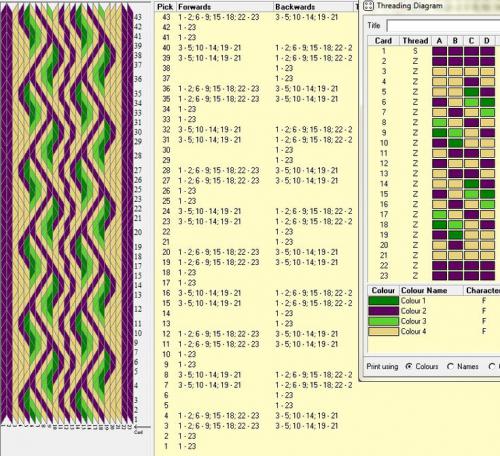This screenshot has width=500, height=456.
Task: Select pick 22 row in turning list
Action: click(x=254, y=232)
